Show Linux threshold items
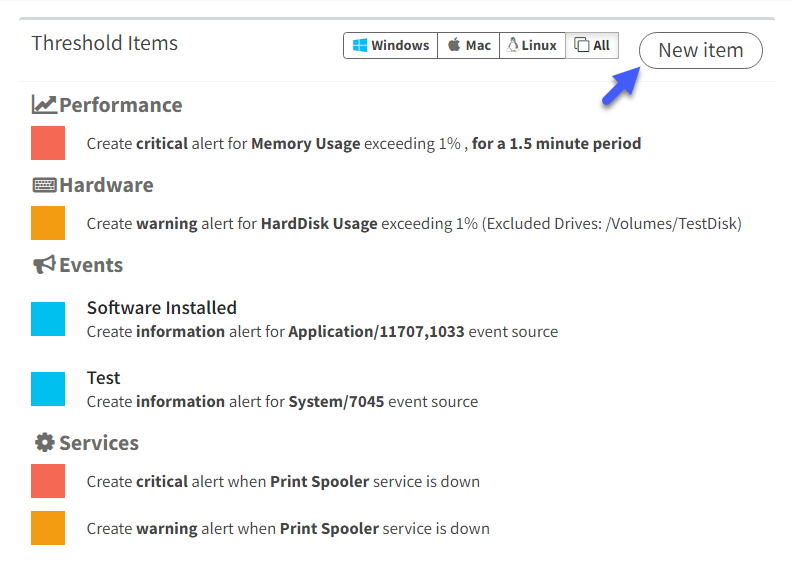Viewport: 792px width, 572px height. [x=532, y=45]
